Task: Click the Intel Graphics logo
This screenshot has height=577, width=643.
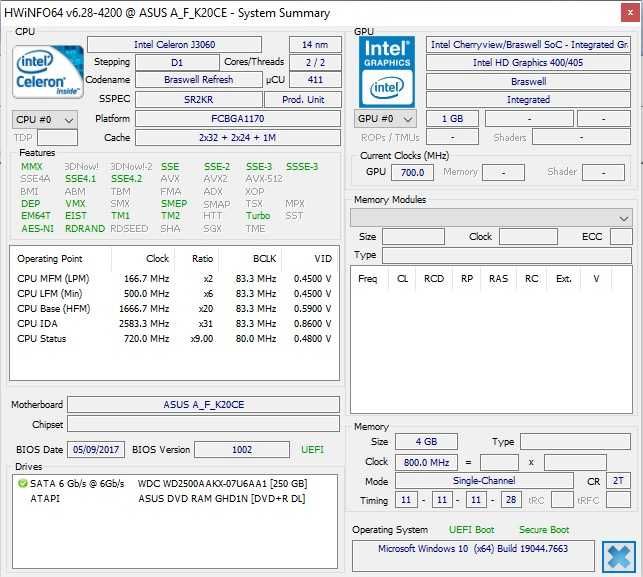Action: (387, 72)
